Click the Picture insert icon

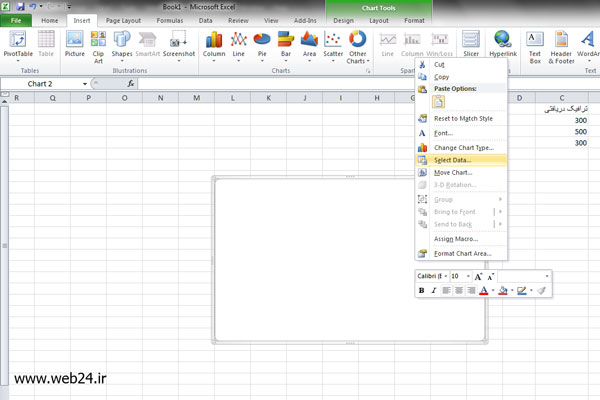click(75, 44)
